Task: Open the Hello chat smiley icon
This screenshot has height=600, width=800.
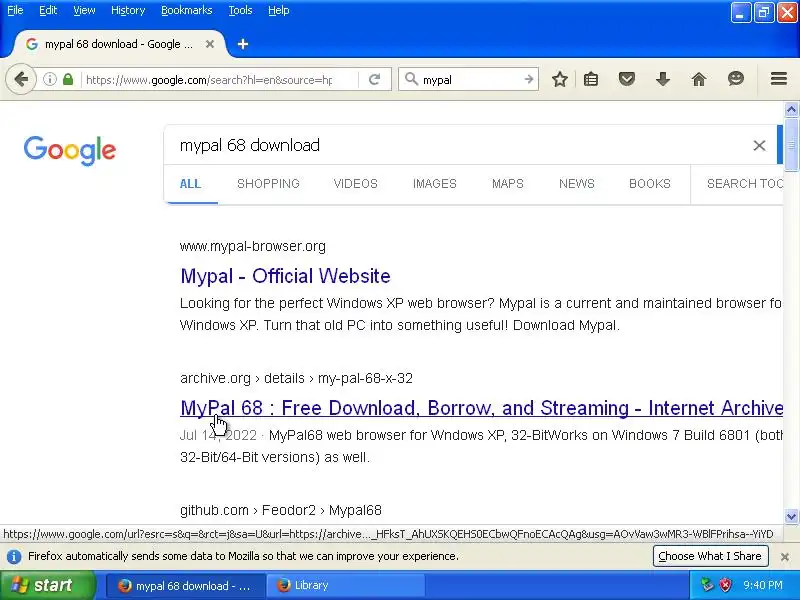Action: [x=735, y=79]
